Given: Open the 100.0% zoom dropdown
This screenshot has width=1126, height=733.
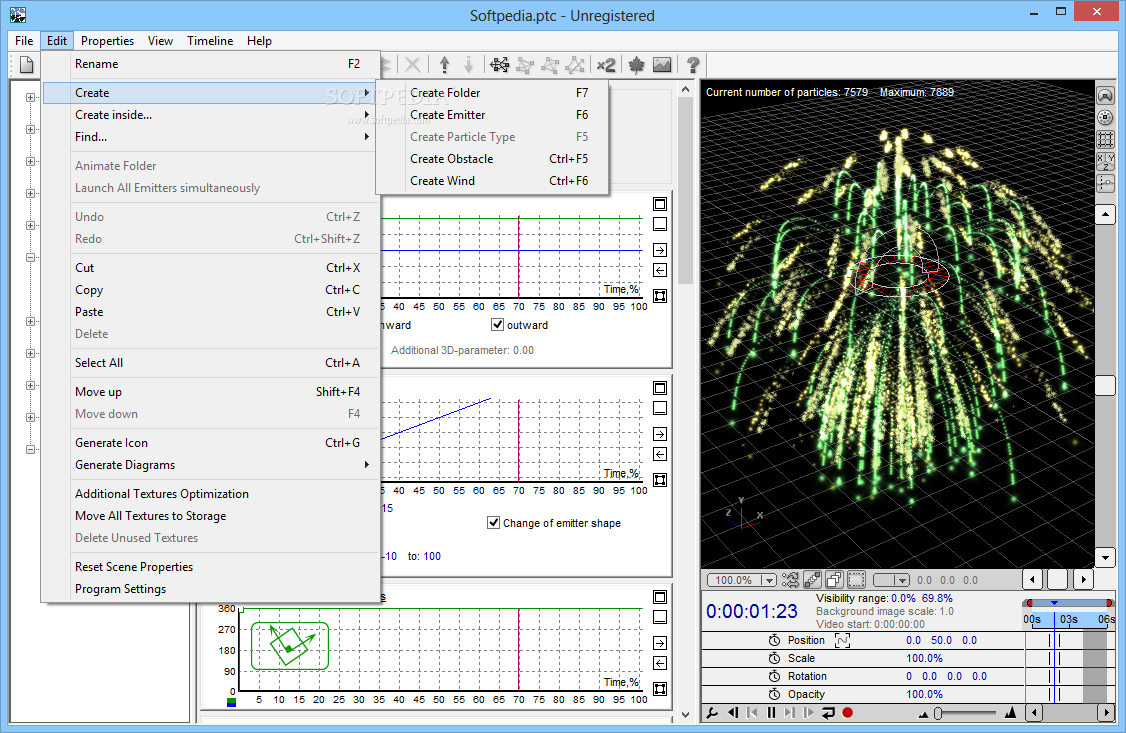Looking at the screenshot, I should click(769, 580).
